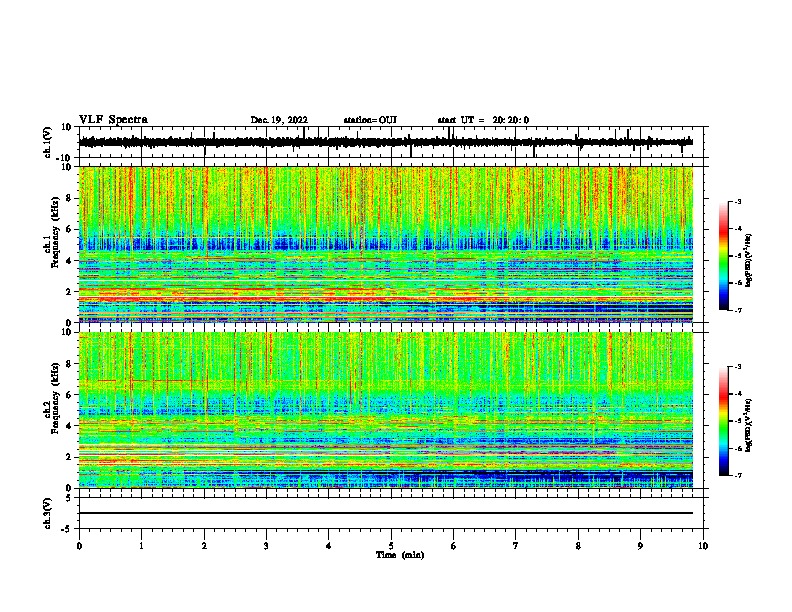
Task: Click the ch.2 "Frequency (kHz)" axis label
Action: click(x=55, y=398)
